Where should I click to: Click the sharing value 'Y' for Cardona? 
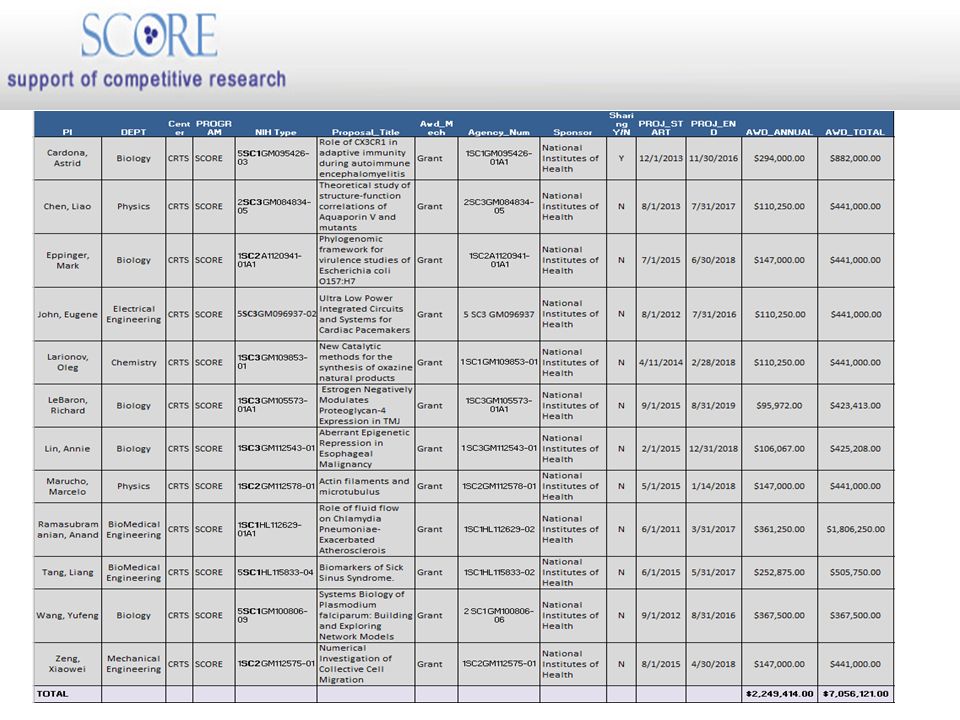click(621, 158)
